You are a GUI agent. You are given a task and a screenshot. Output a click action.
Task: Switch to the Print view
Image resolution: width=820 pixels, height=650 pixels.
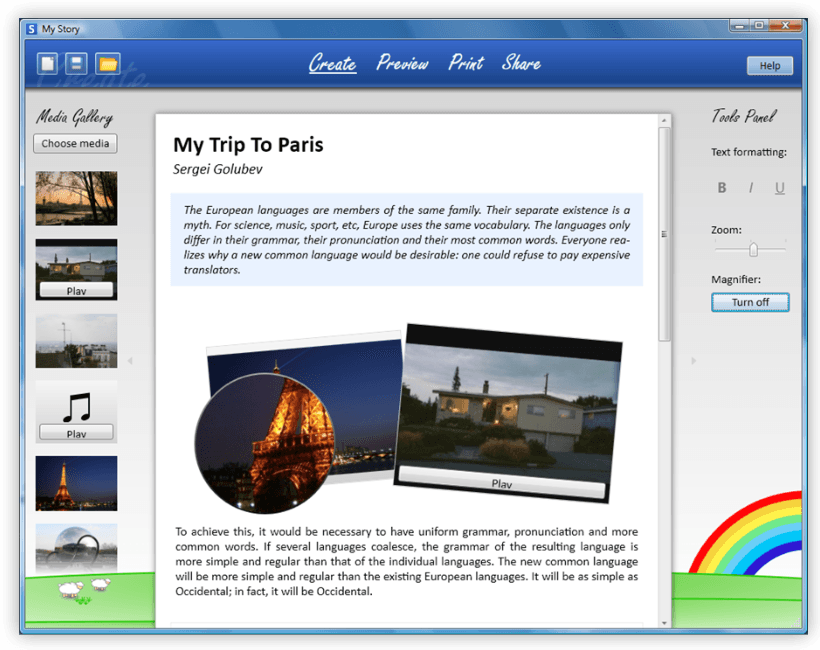(464, 62)
